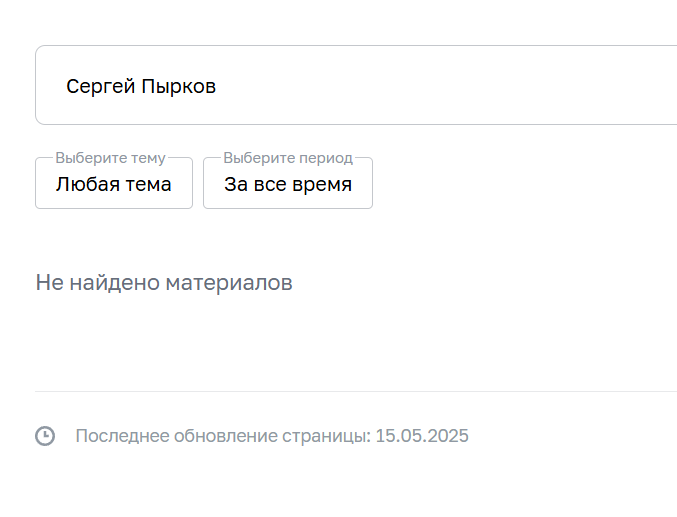Click the Выберите тему label
The width and height of the screenshot is (677, 517).
pos(110,158)
